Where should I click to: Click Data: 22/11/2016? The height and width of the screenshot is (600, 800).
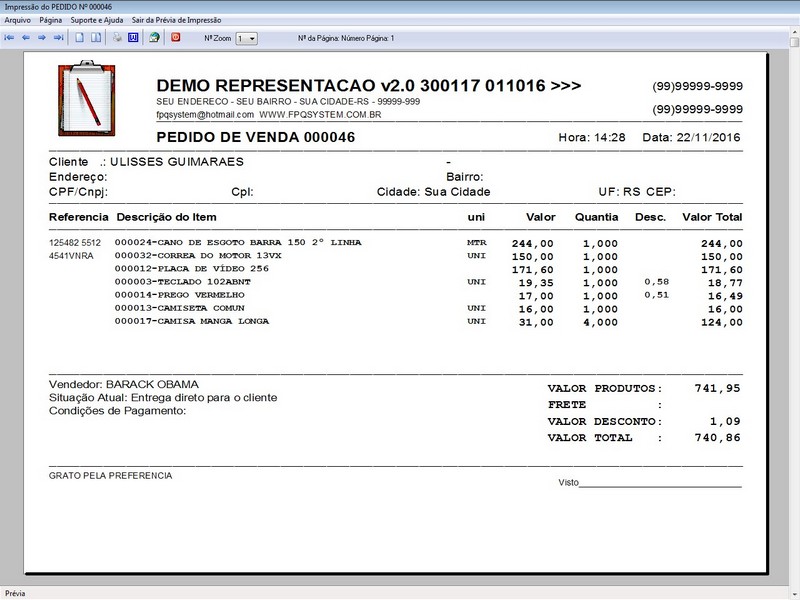pos(691,137)
